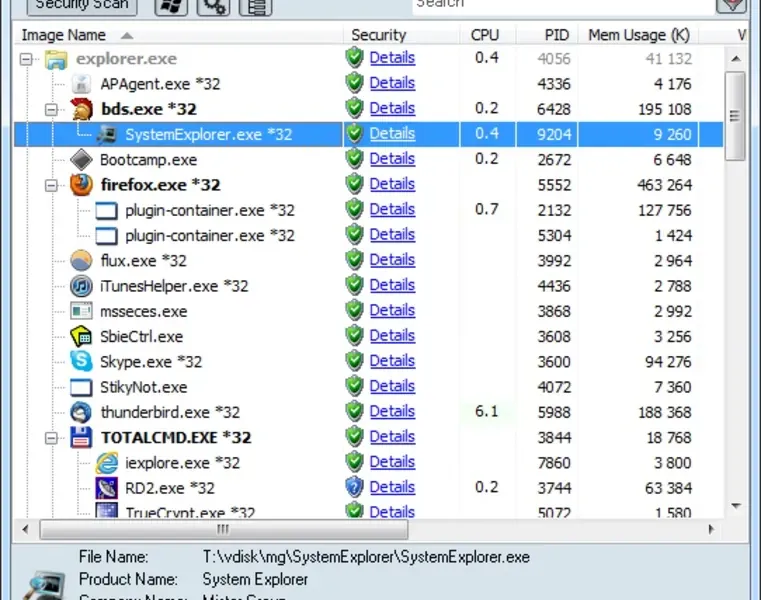Click the gears toolbar icon
Screen dimensions: 761x600
pyautogui.click(x=214, y=6)
